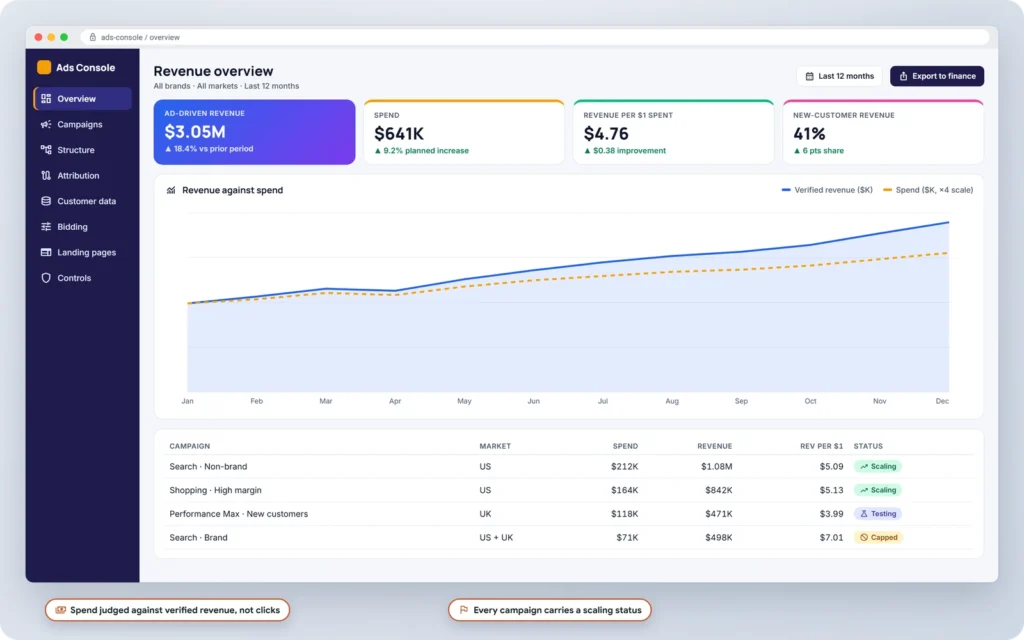Viewport: 1024px width, 640px height.
Task: Toggle the Verified revenue ($K) legend entry
Action: click(x=827, y=190)
